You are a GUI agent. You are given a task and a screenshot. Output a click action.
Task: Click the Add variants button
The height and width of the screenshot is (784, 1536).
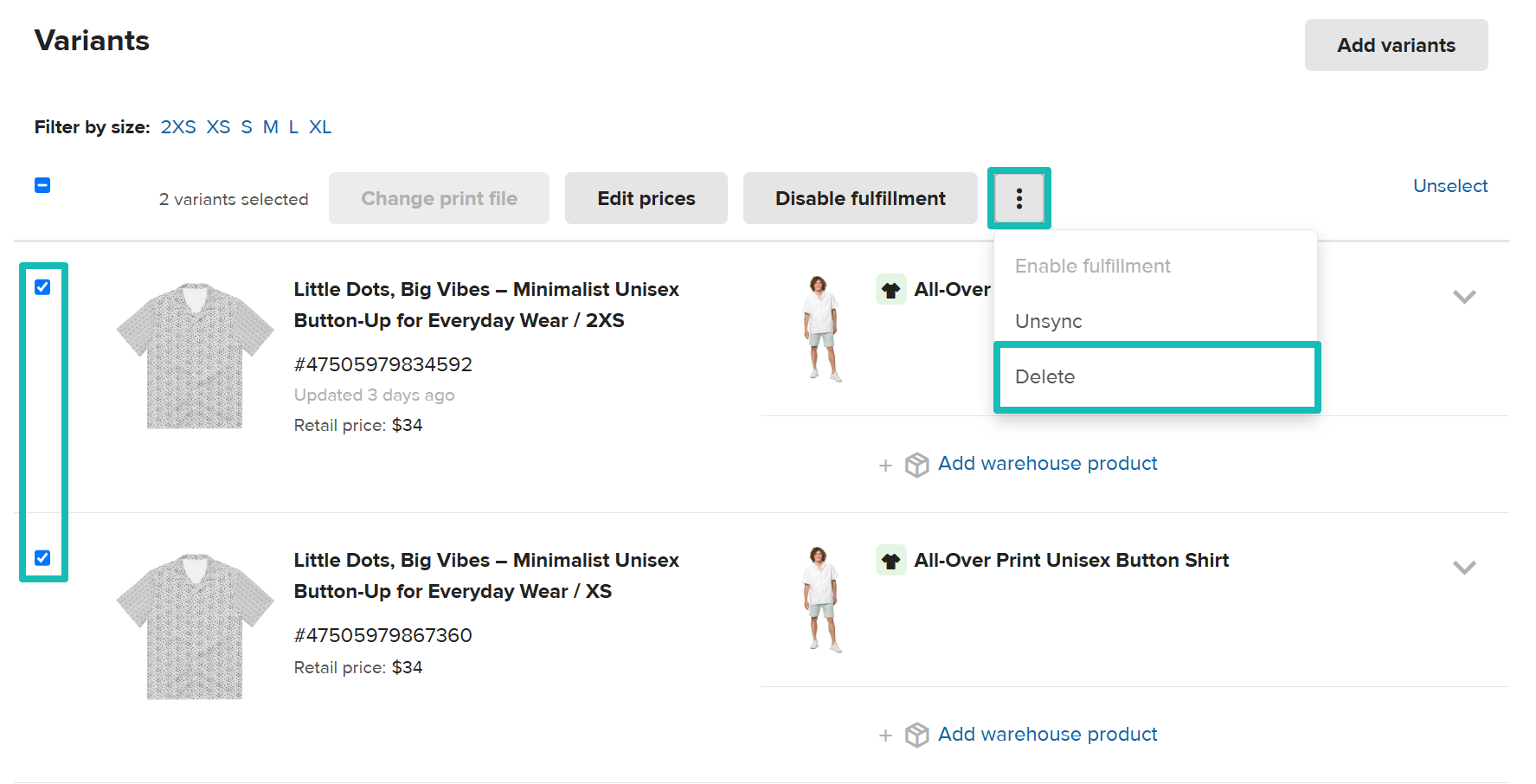coord(1395,45)
